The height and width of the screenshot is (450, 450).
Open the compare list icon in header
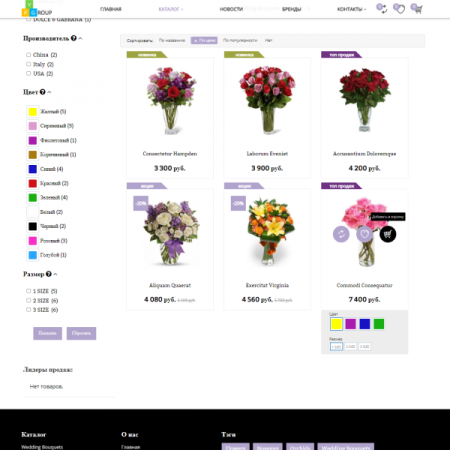tap(382, 8)
